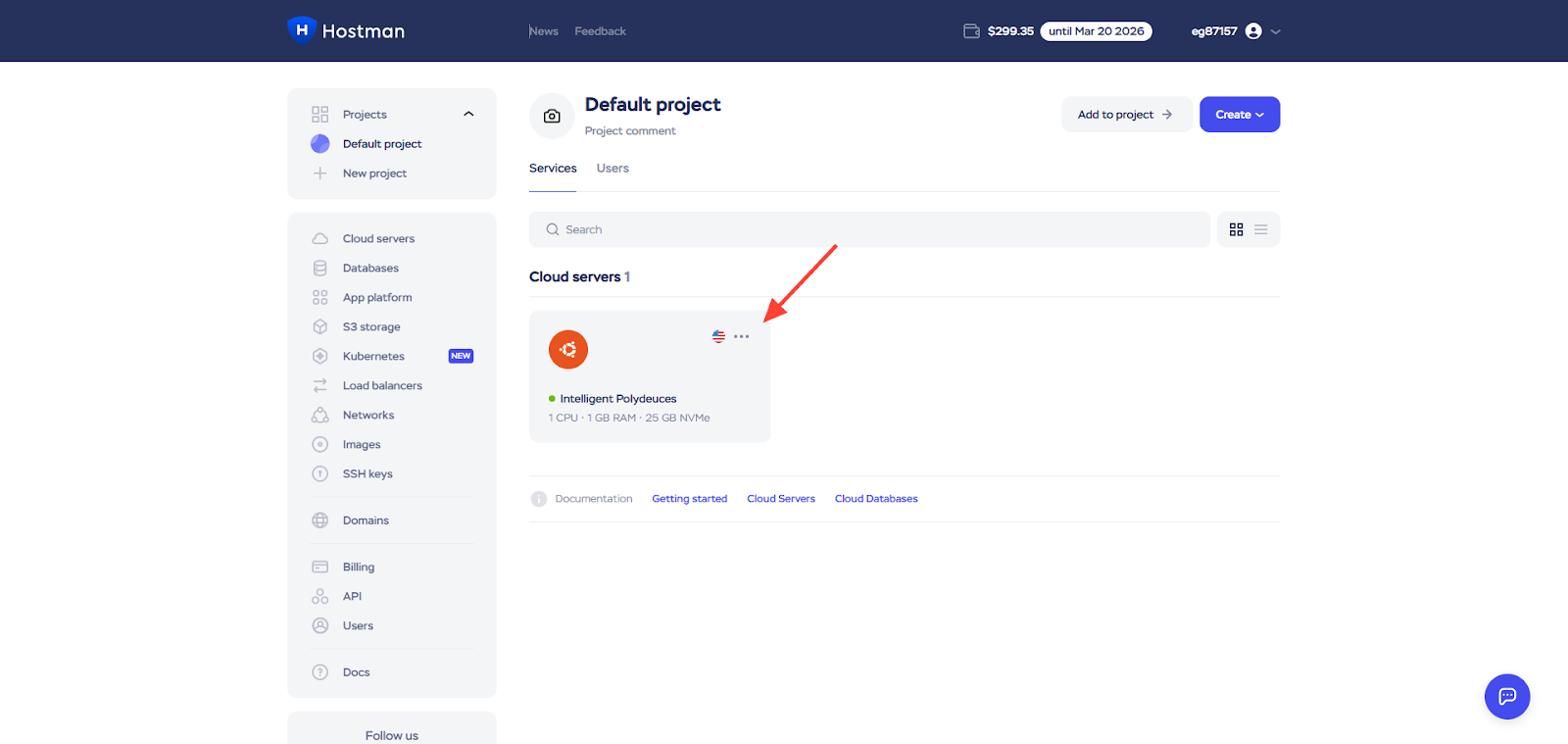
Task: Click the plus icon for New project
Action: (319, 174)
